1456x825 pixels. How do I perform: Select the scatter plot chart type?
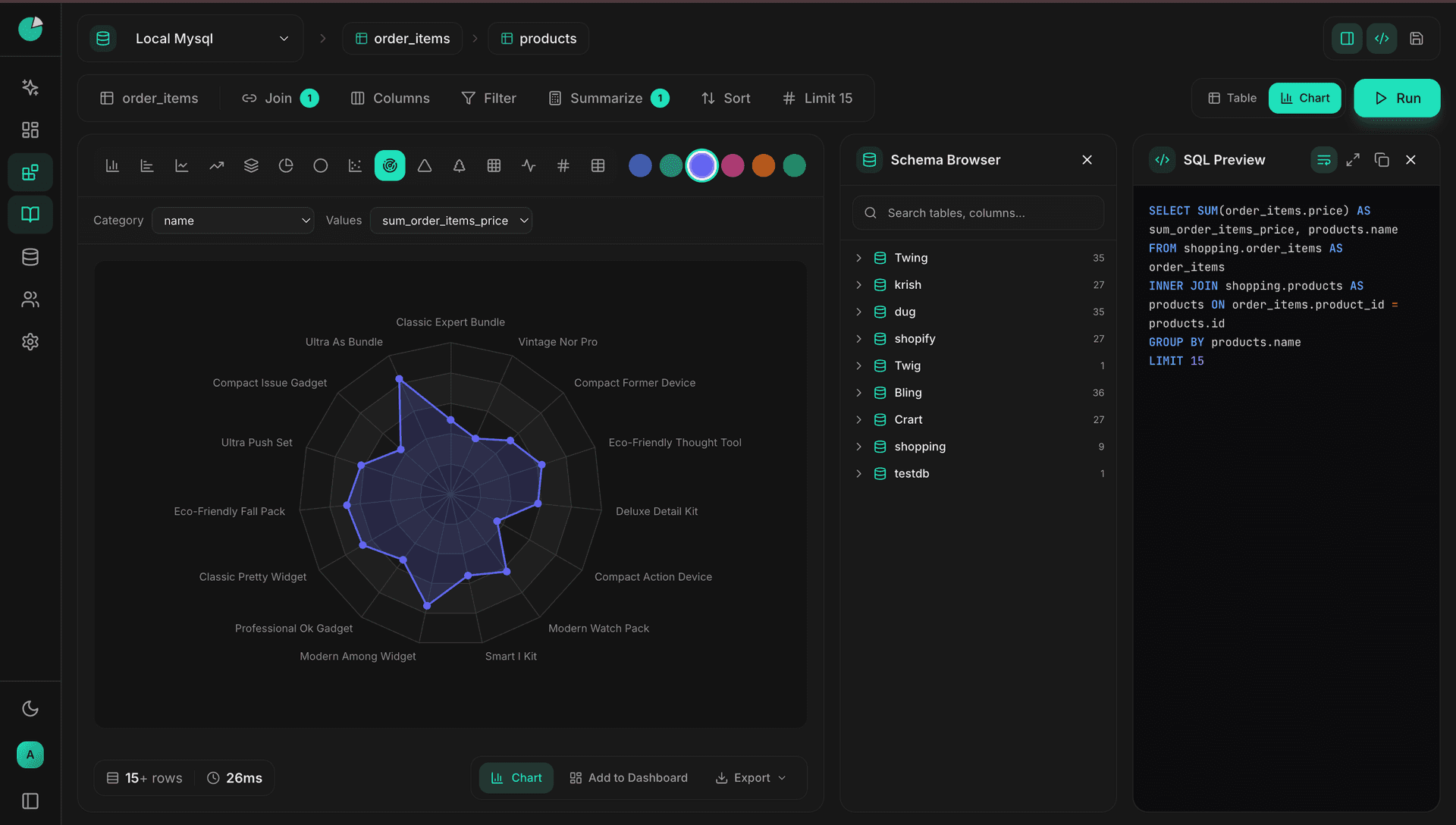354,165
